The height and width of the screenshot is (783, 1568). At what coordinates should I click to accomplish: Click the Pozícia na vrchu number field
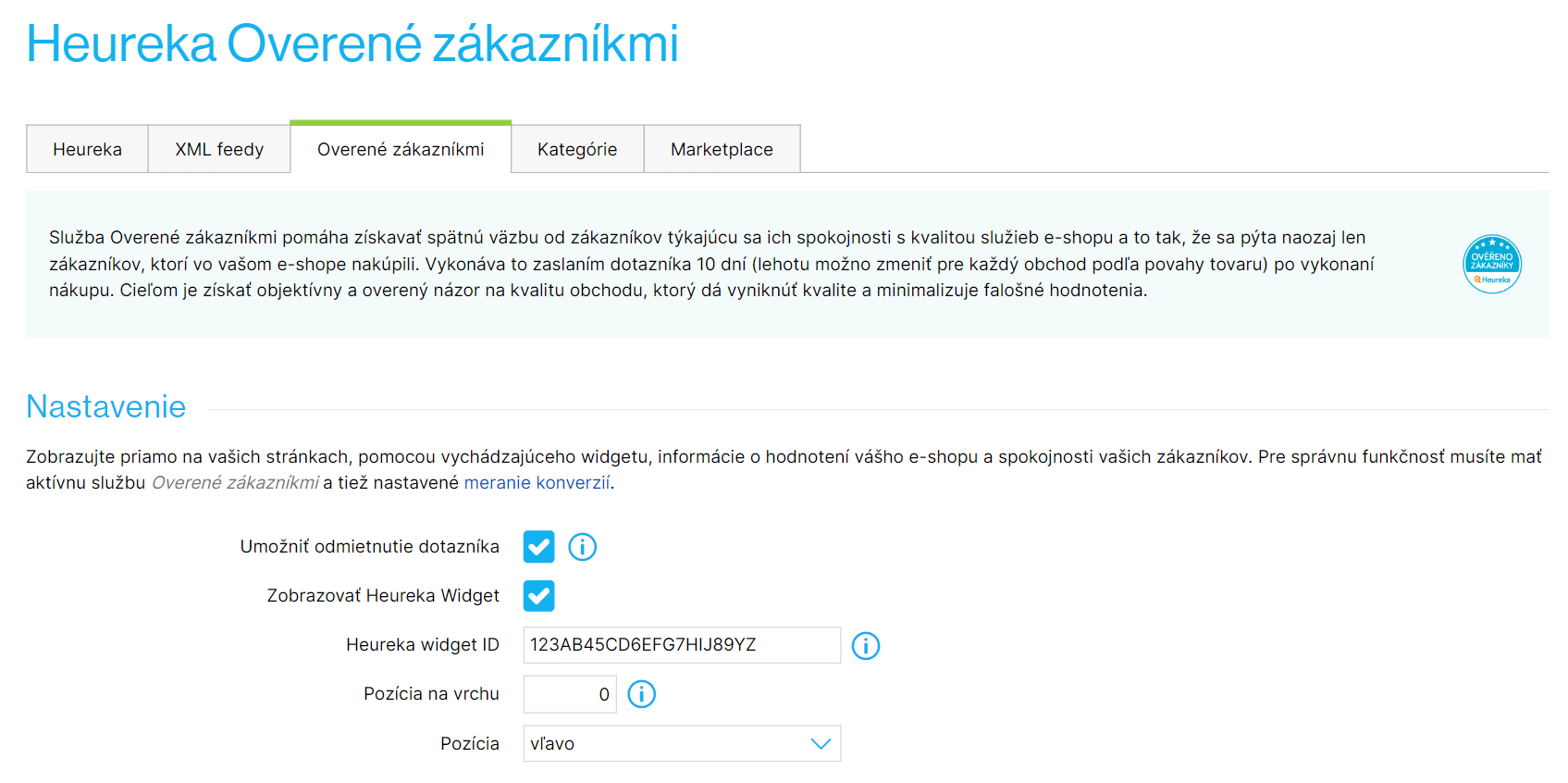570,694
